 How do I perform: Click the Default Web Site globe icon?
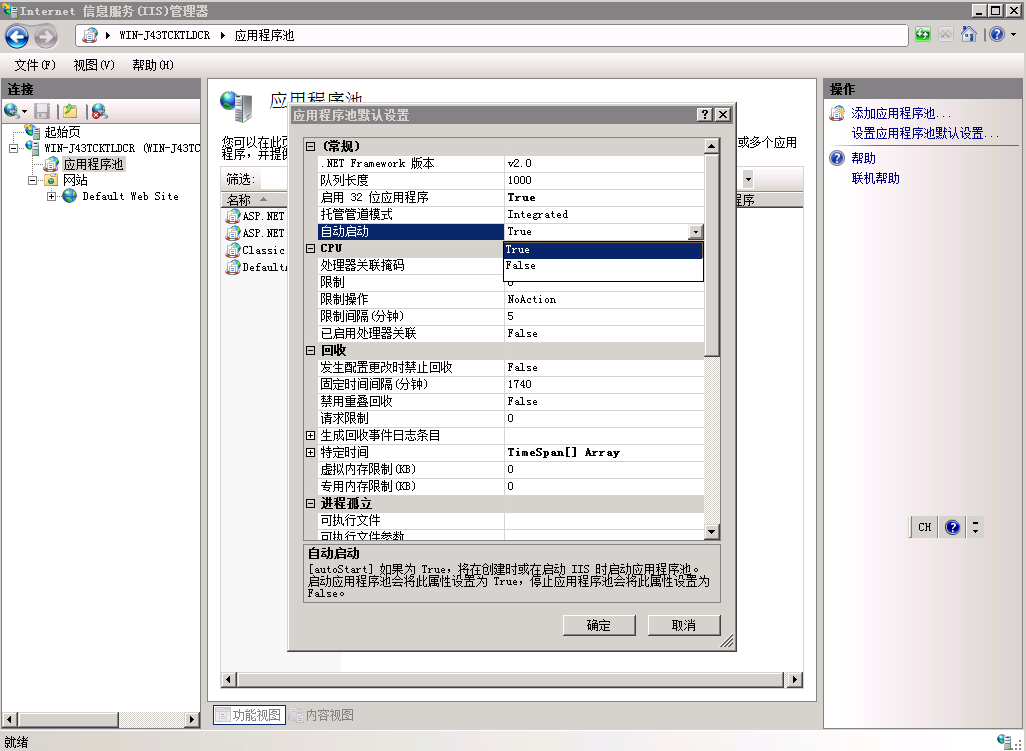coord(69,196)
